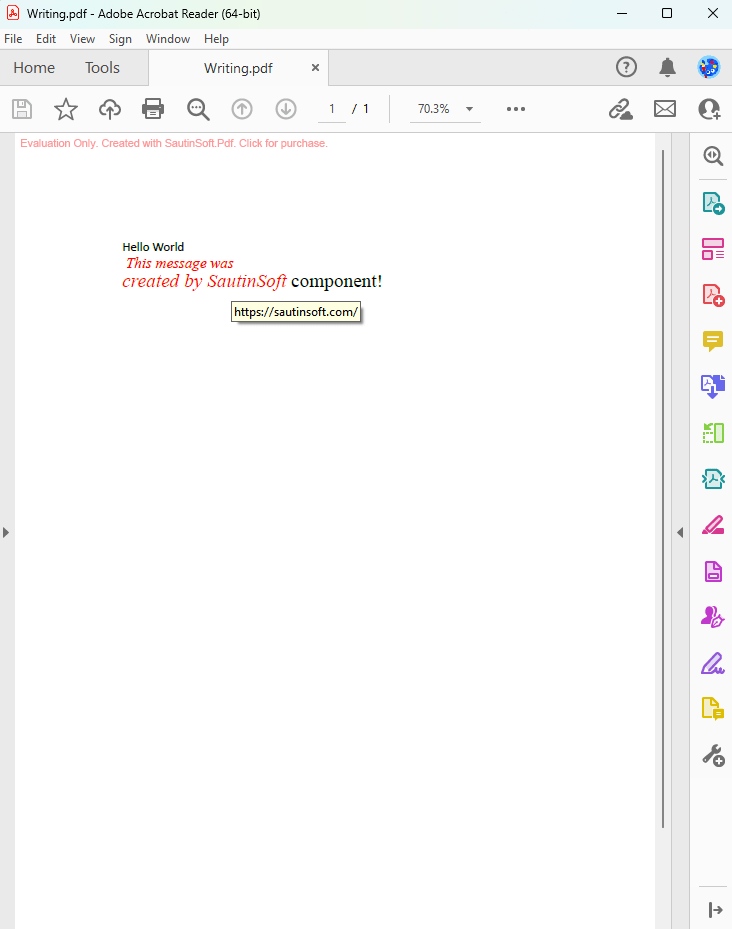732x929 pixels.
Task: Send the file by email
Action: [x=665, y=109]
